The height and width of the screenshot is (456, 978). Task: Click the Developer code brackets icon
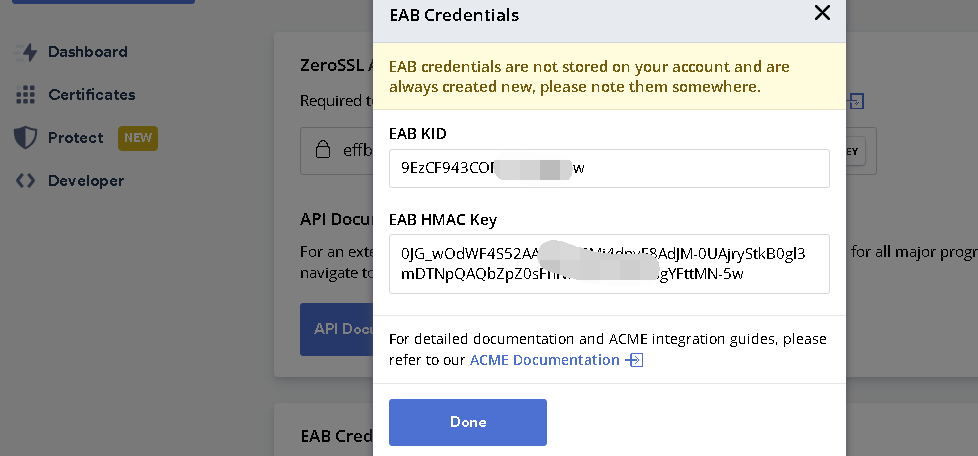tap(26, 181)
